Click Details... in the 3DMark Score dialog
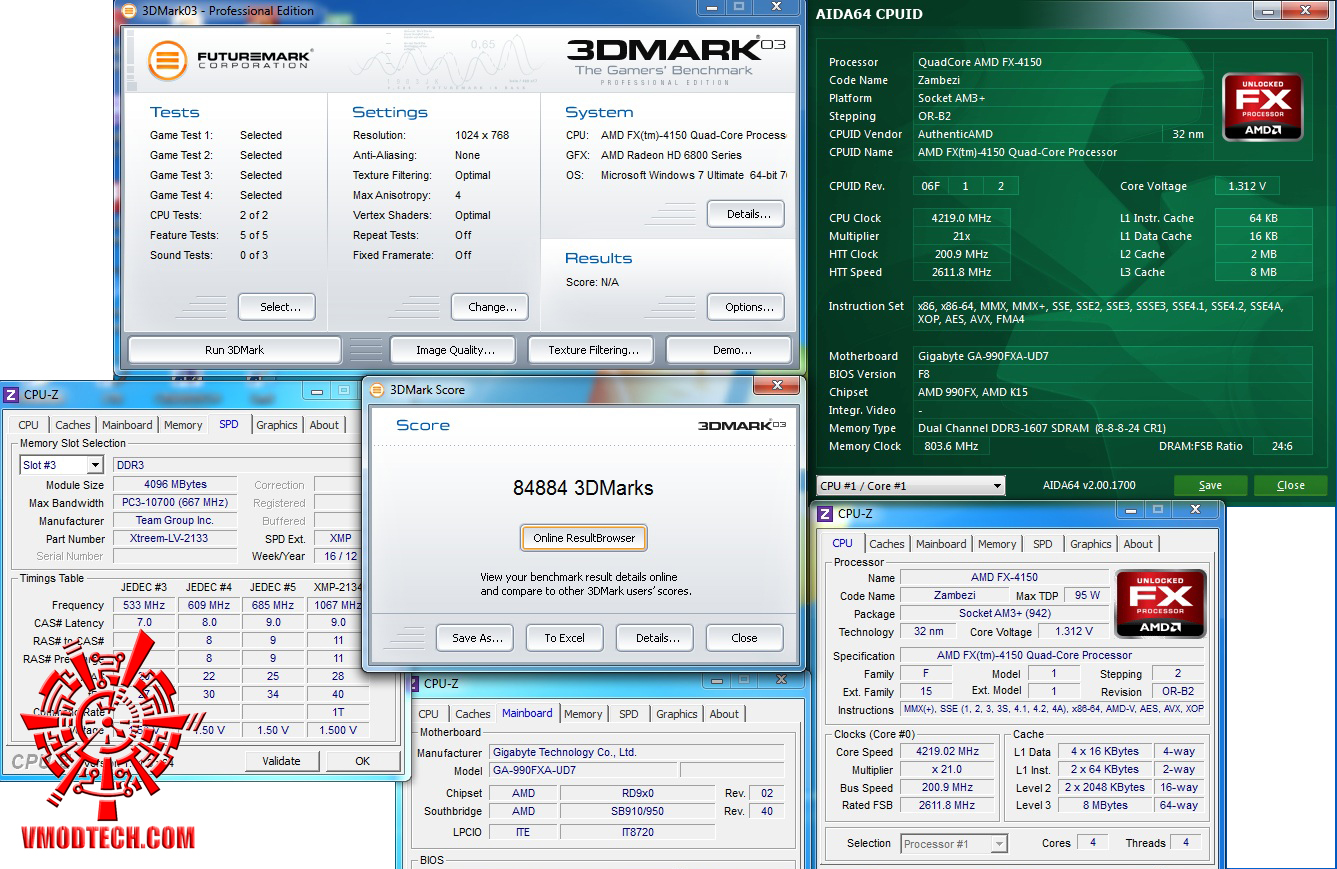This screenshot has width=1337, height=869. click(655, 638)
